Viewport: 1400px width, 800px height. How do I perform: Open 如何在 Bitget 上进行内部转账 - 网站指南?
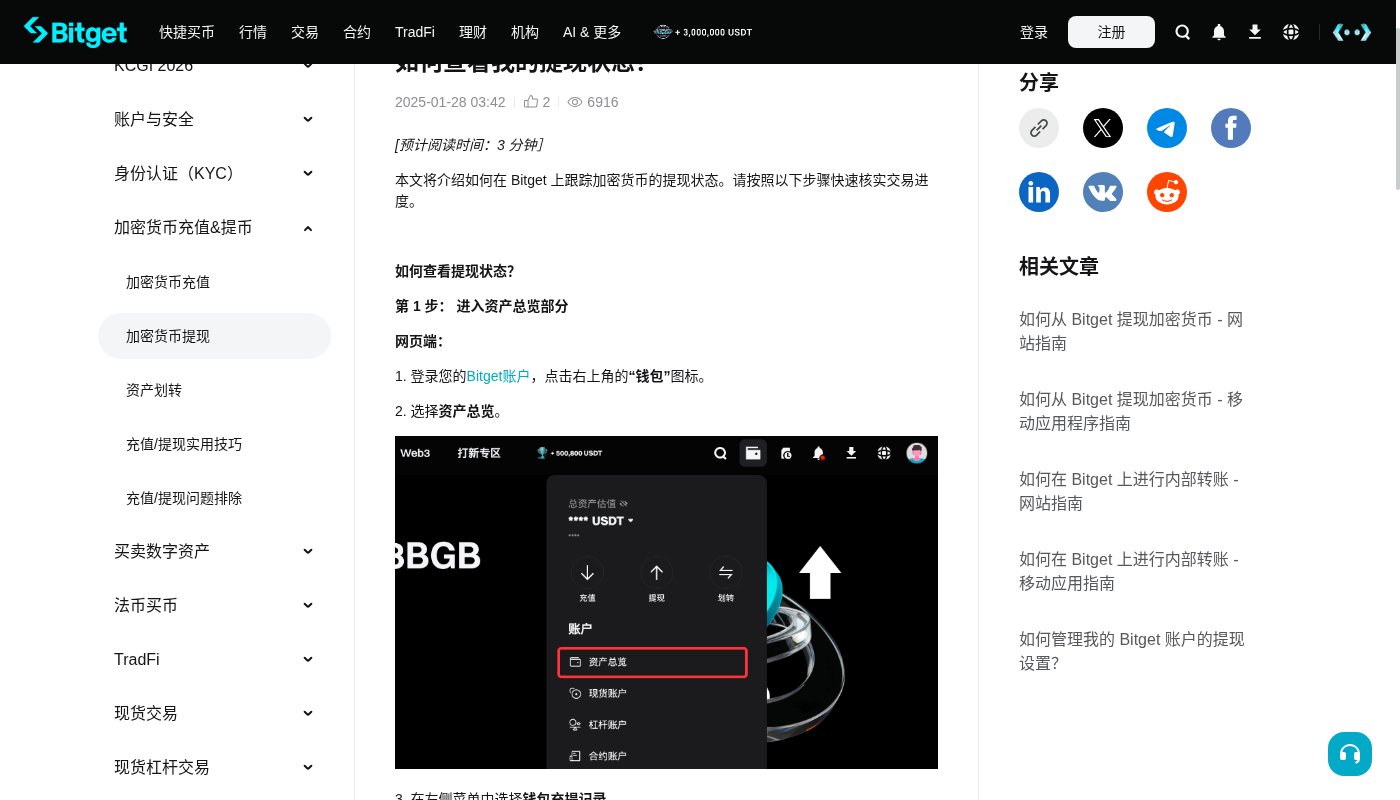click(x=1129, y=491)
